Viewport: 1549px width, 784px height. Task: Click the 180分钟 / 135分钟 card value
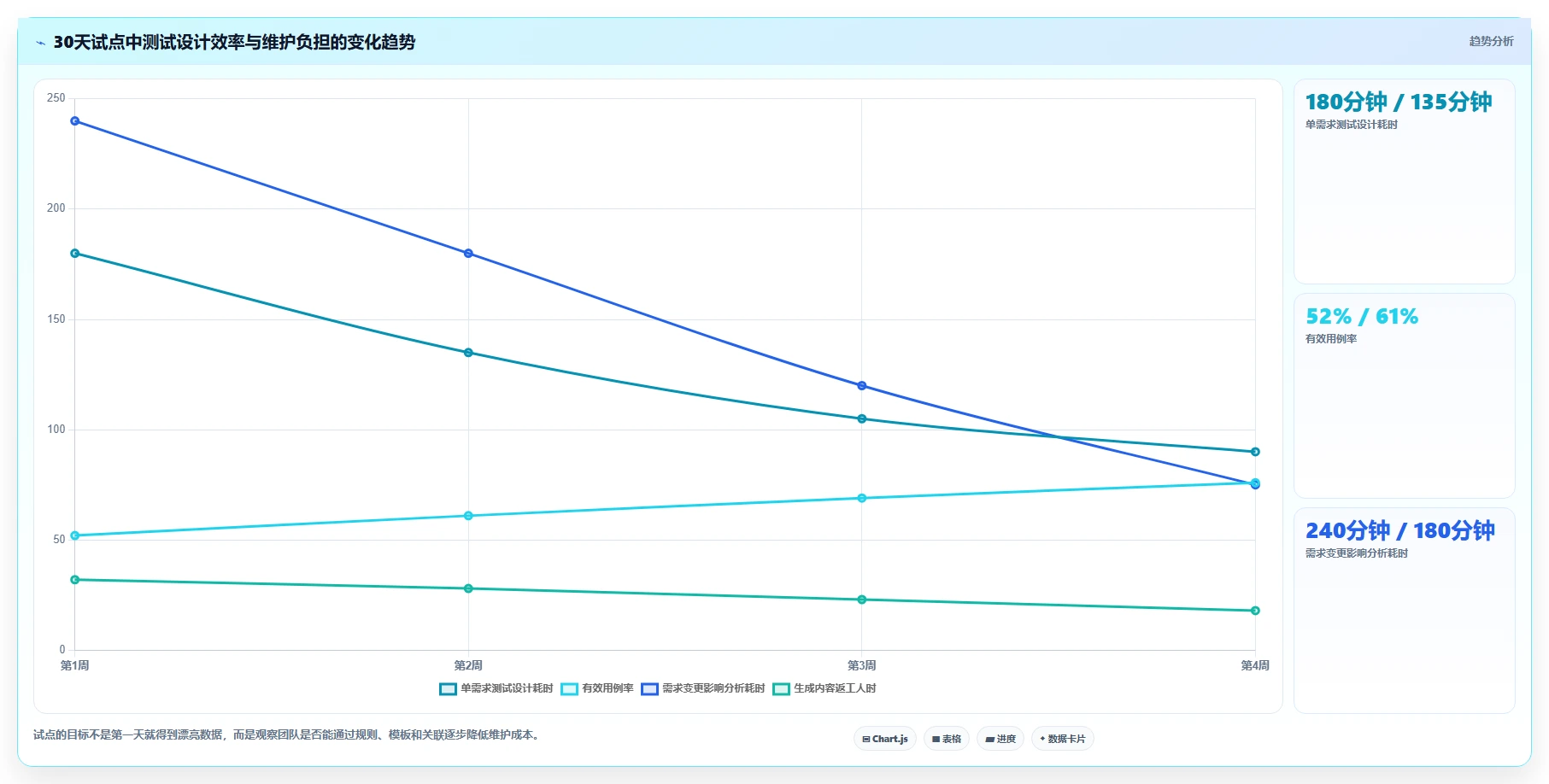point(1399,102)
